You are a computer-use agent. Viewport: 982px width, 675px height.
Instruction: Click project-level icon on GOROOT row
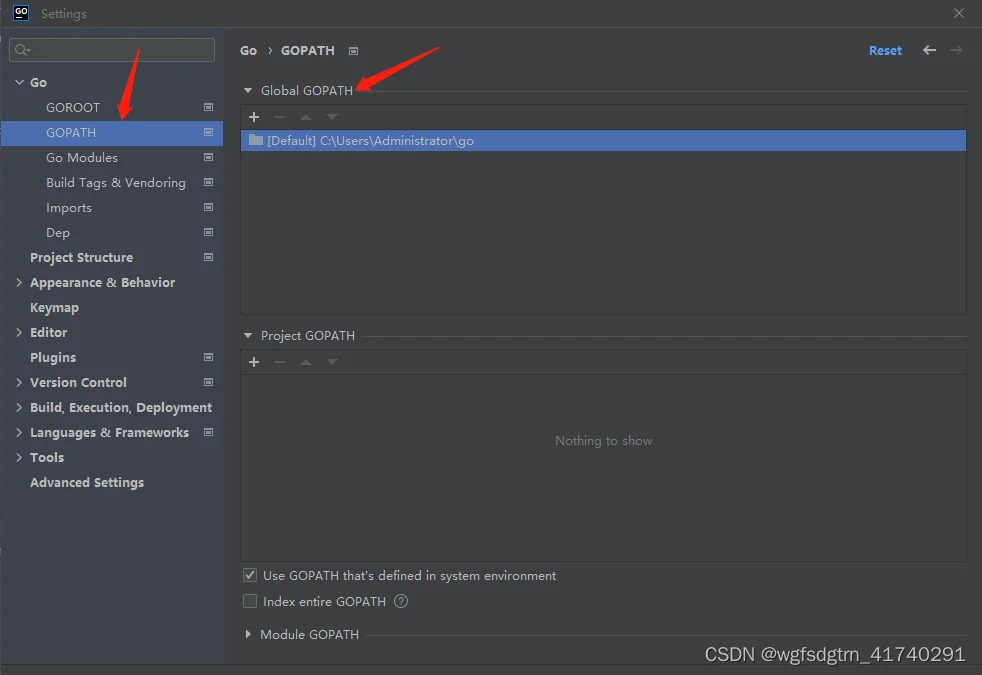[209, 107]
